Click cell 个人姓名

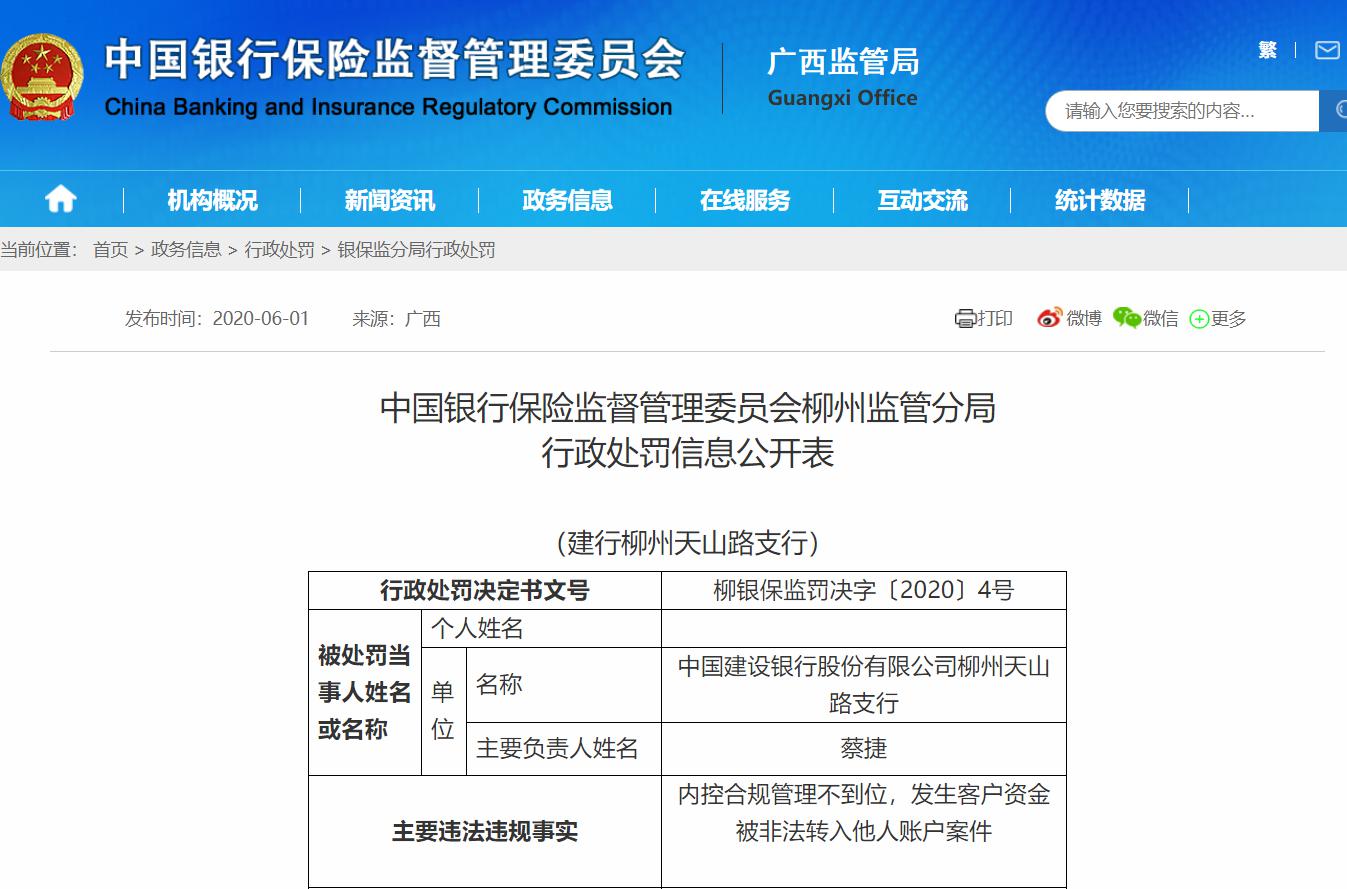(x=542, y=629)
